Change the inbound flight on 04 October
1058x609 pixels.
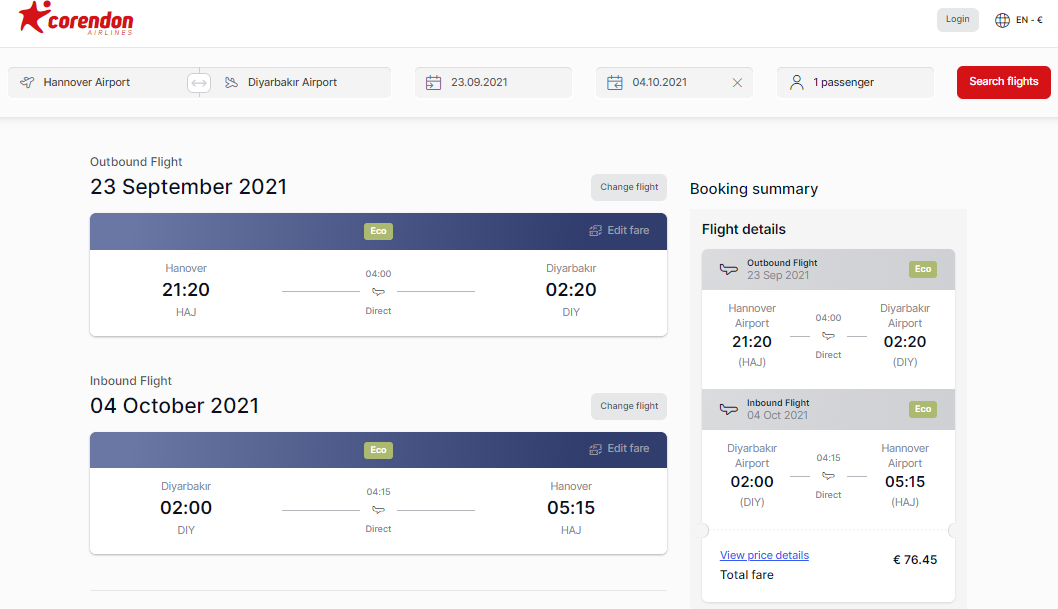(629, 406)
